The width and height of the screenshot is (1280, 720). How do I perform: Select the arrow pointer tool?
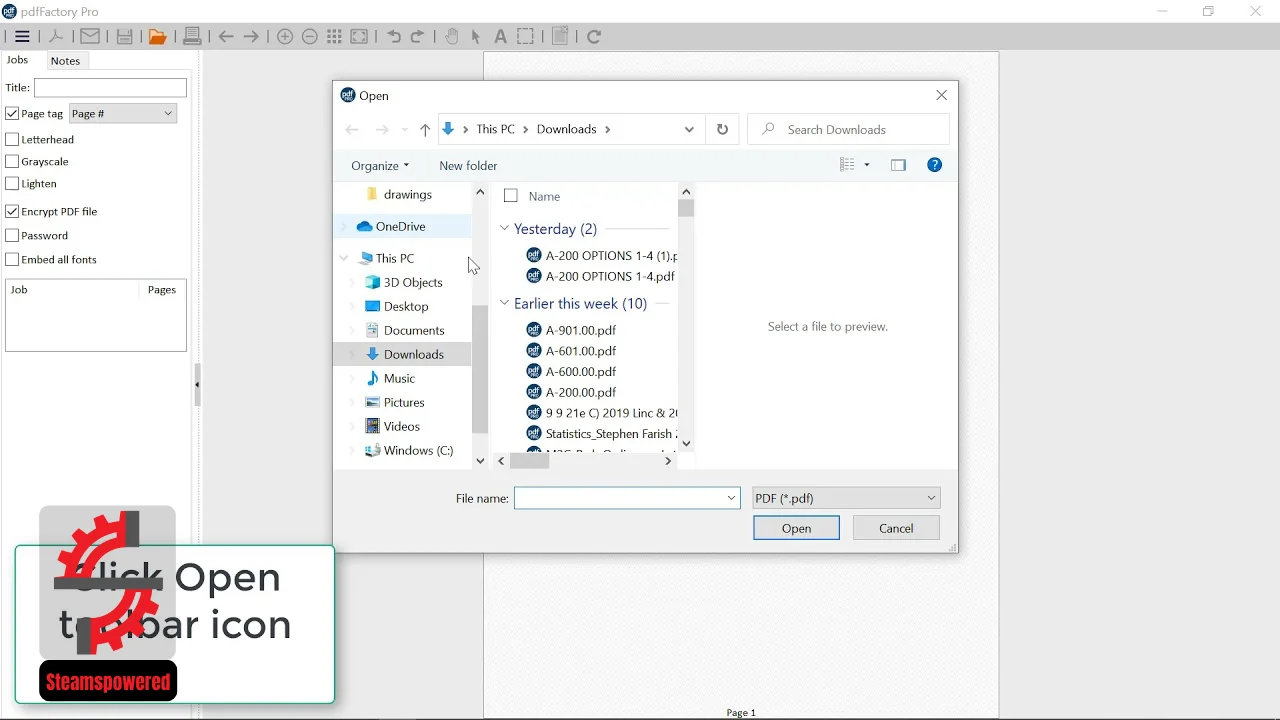(476, 37)
